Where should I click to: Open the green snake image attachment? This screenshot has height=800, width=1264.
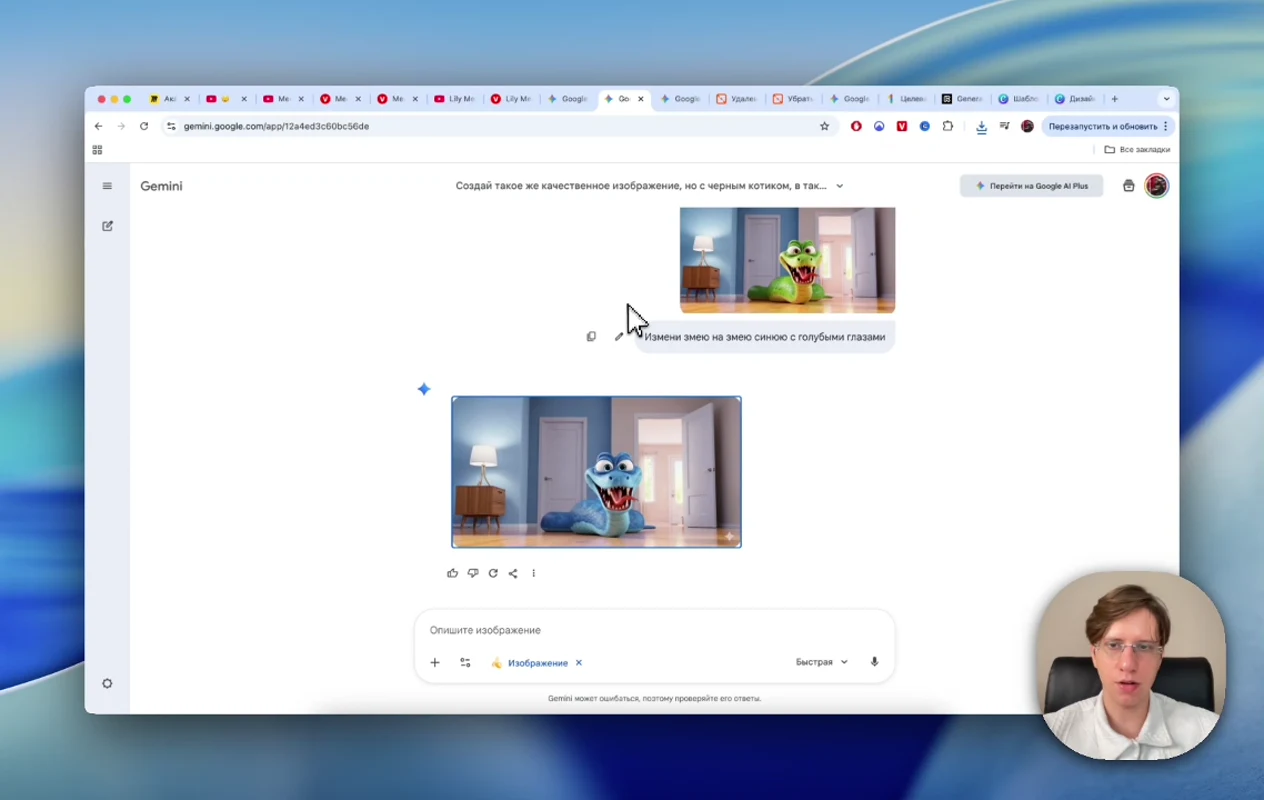pos(787,260)
